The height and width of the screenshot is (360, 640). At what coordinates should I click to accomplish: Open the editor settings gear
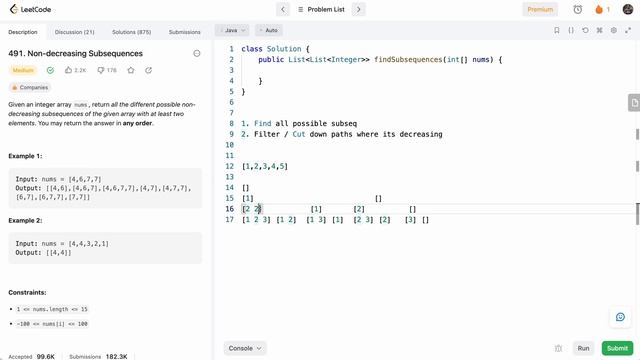tap(614, 30)
